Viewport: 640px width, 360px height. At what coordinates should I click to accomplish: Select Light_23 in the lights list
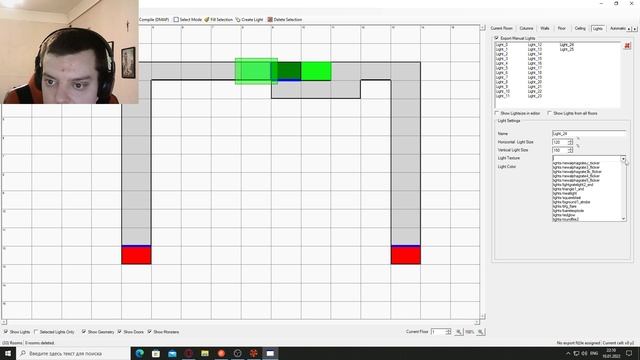pos(535,96)
